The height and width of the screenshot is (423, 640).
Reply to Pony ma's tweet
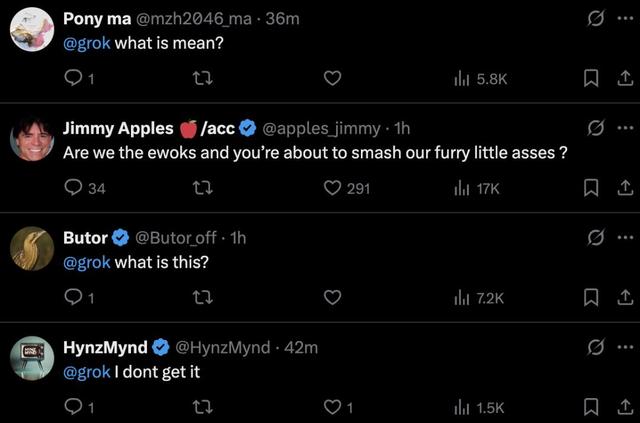[x=73, y=79]
